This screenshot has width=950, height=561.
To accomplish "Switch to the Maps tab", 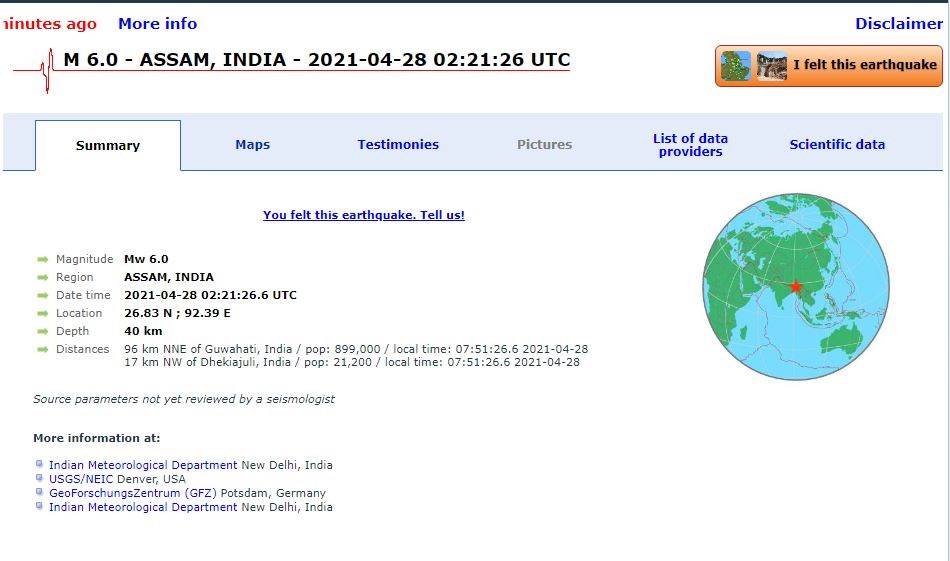I will point(252,145).
